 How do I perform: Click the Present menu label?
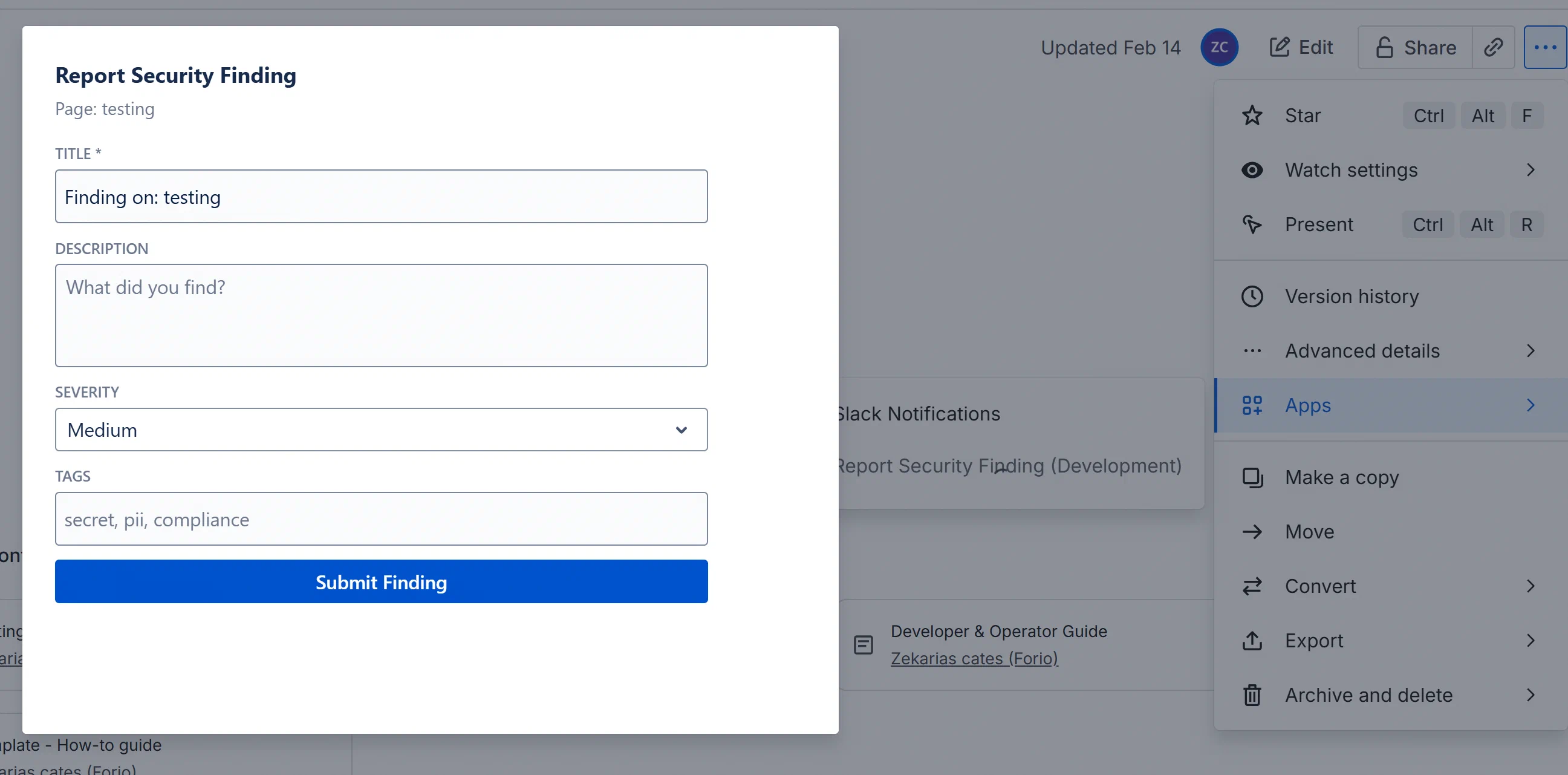[x=1319, y=224]
